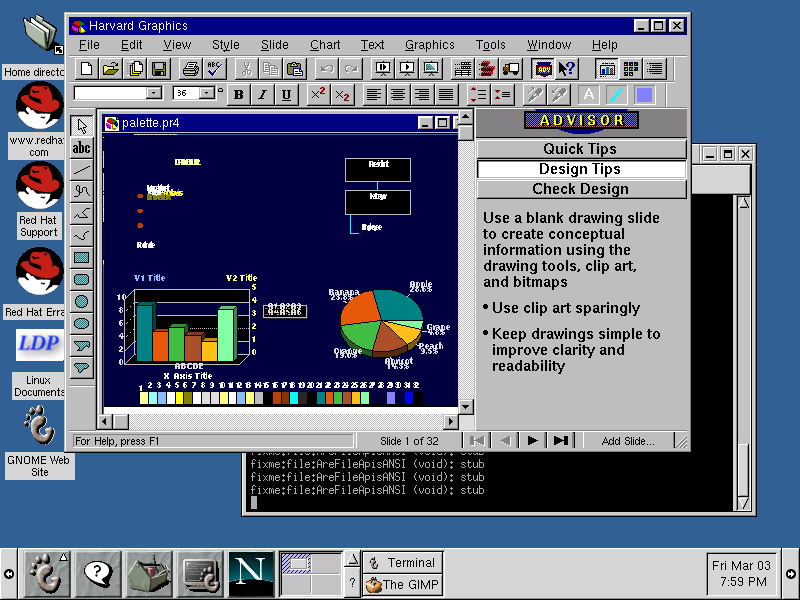Click the text color A swatch

pyautogui.click(x=589, y=95)
